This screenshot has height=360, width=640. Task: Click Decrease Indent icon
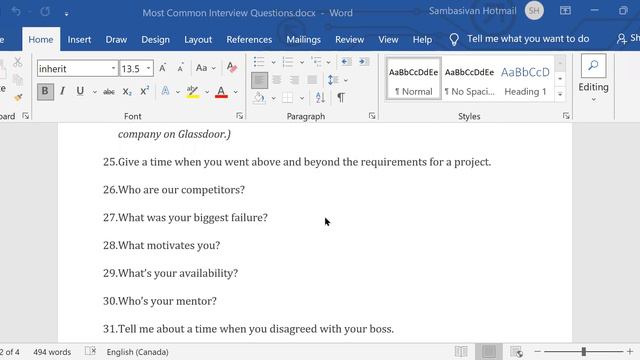[346, 62]
